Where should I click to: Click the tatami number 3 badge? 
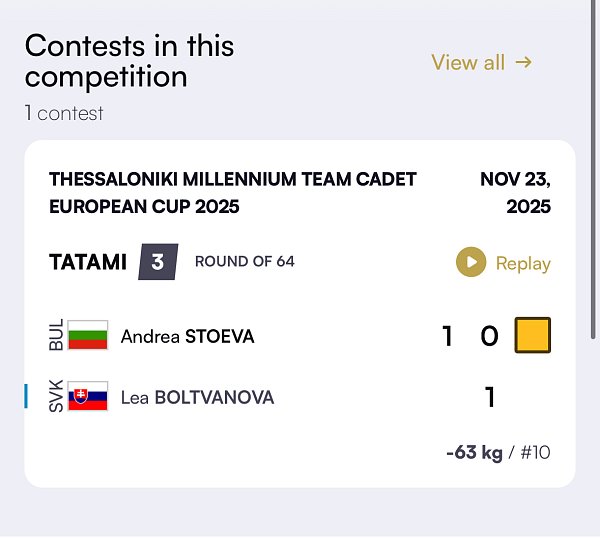click(x=158, y=262)
